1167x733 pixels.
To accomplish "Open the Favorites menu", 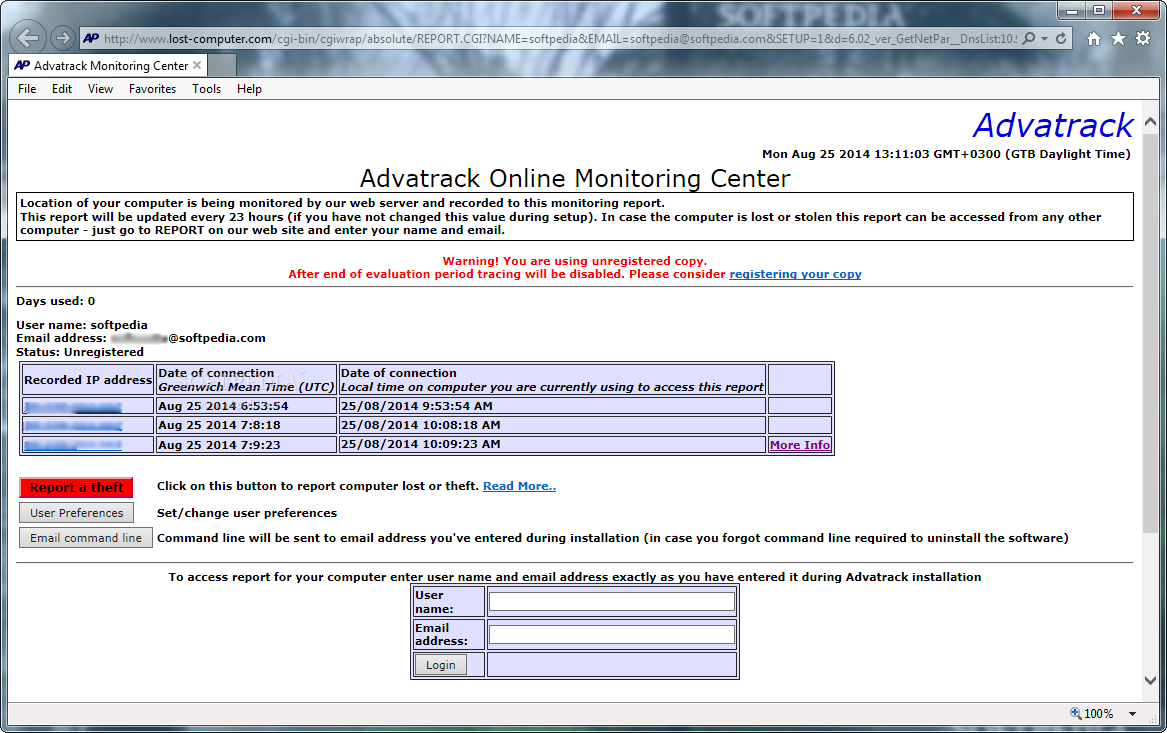I will click(x=153, y=89).
